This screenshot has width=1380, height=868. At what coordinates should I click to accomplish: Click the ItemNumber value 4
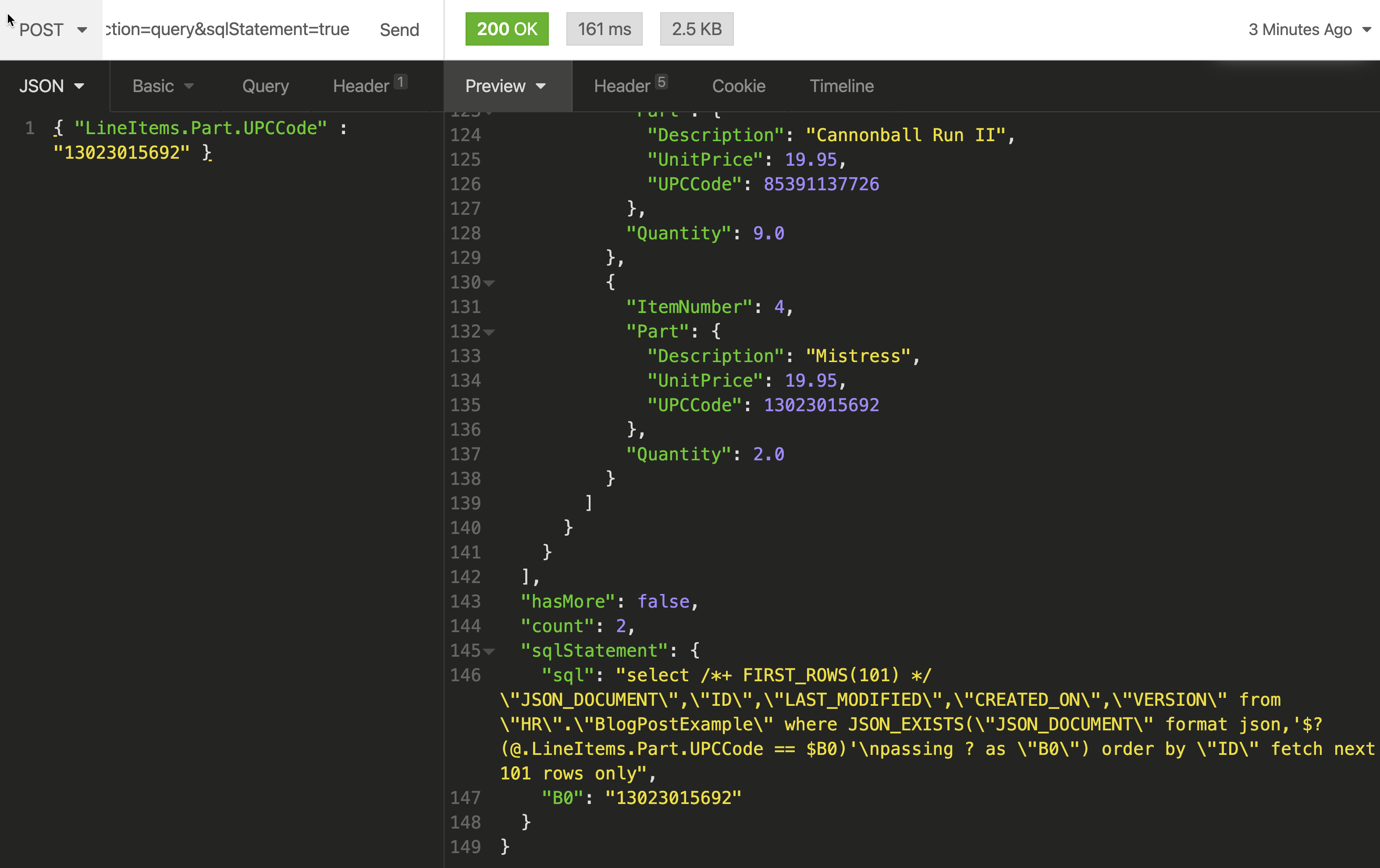[779, 308]
